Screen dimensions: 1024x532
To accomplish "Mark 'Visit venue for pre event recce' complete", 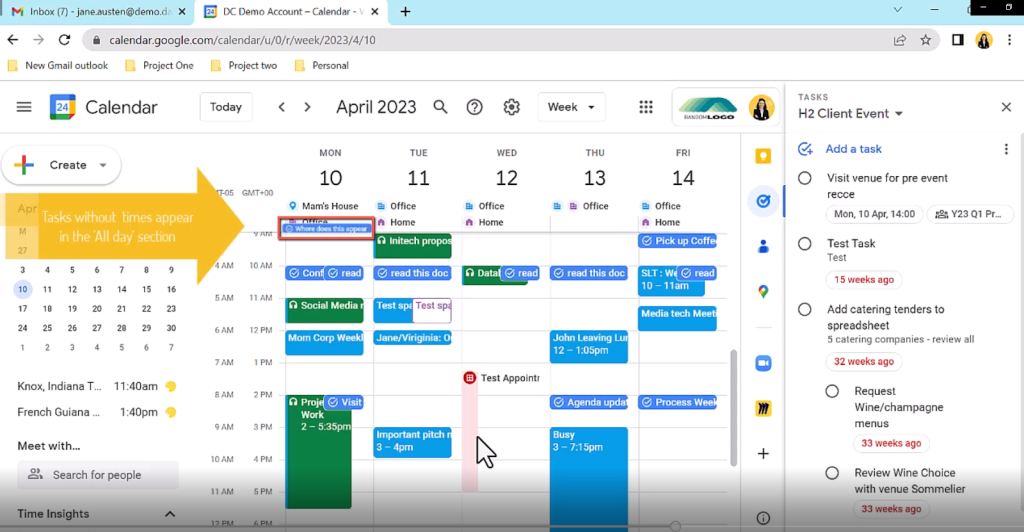I will [x=805, y=178].
